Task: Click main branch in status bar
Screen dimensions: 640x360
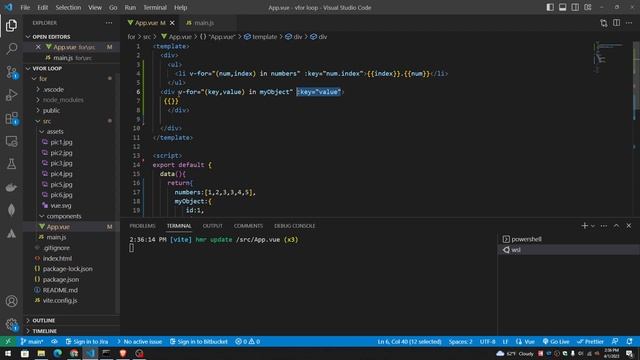Action: [32, 342]
